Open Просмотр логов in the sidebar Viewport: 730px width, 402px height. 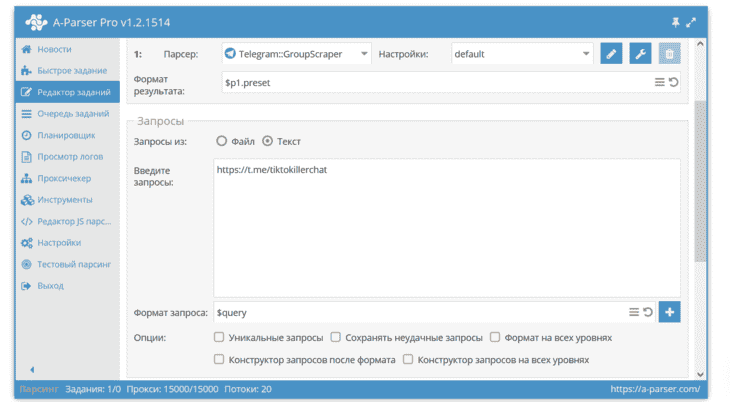68,157
